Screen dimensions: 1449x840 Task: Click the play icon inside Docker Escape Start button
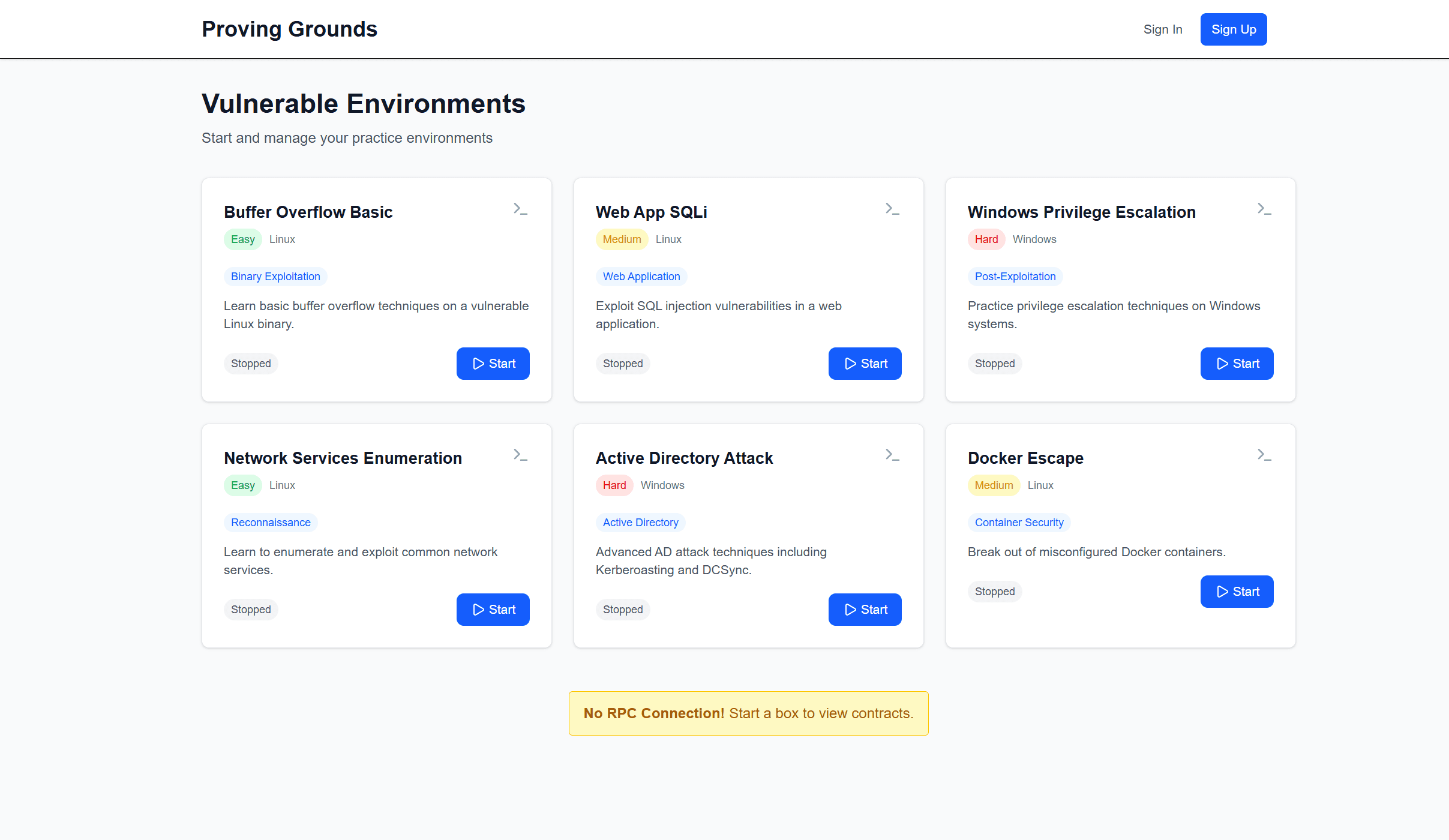click(1222, 592)
